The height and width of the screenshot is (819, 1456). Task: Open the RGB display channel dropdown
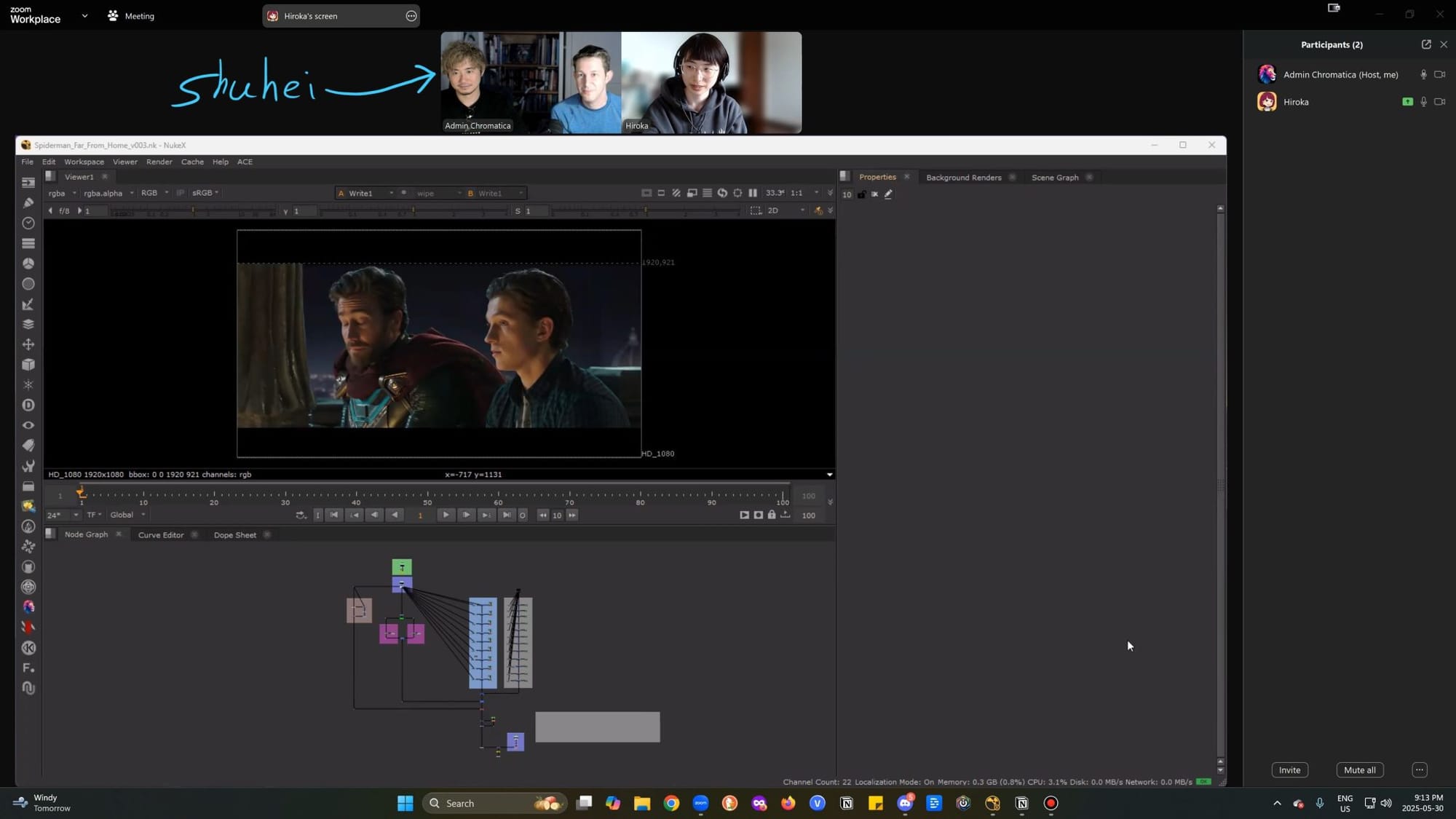[x=154, y=193]
